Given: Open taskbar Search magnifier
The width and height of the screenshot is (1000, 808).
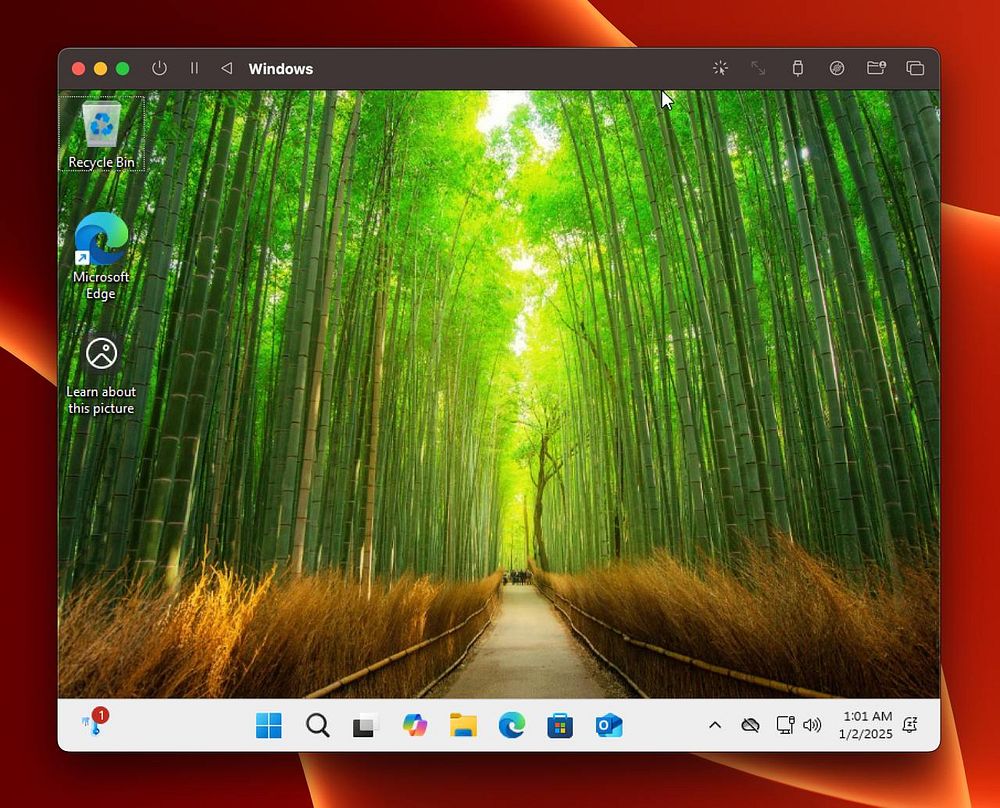Looking at the screenshot, I should pyautogui.click(x=317, y=725).
